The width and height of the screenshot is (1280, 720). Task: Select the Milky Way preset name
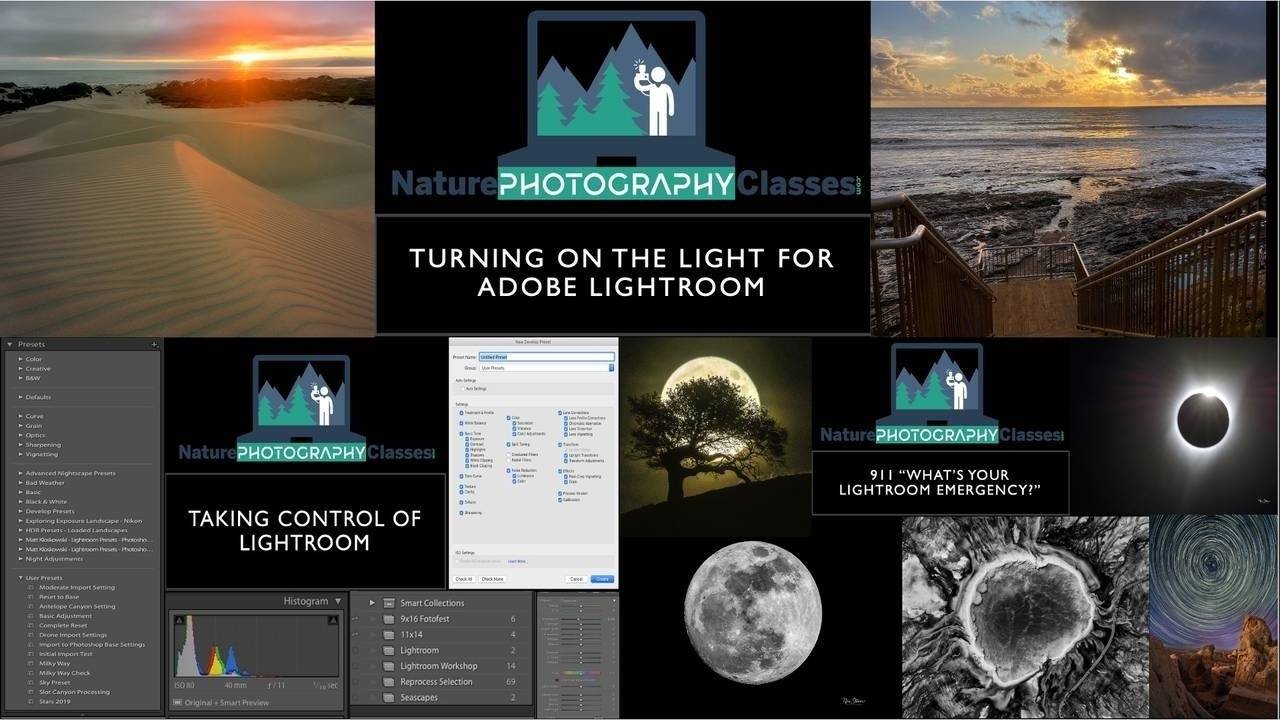coord(54,663)
